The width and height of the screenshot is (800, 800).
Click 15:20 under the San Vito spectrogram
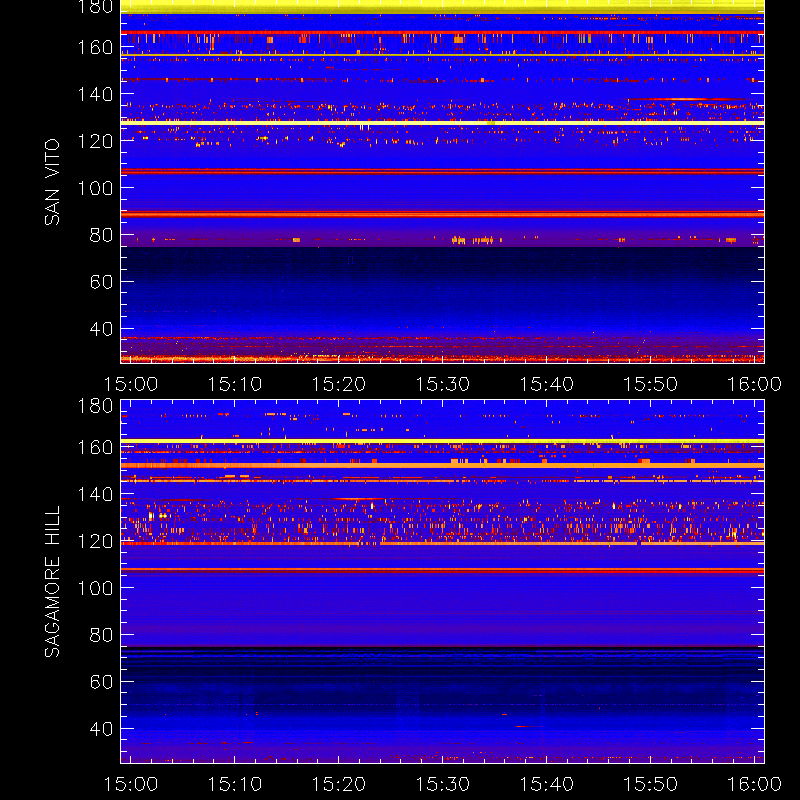click(x=339, y=384)
